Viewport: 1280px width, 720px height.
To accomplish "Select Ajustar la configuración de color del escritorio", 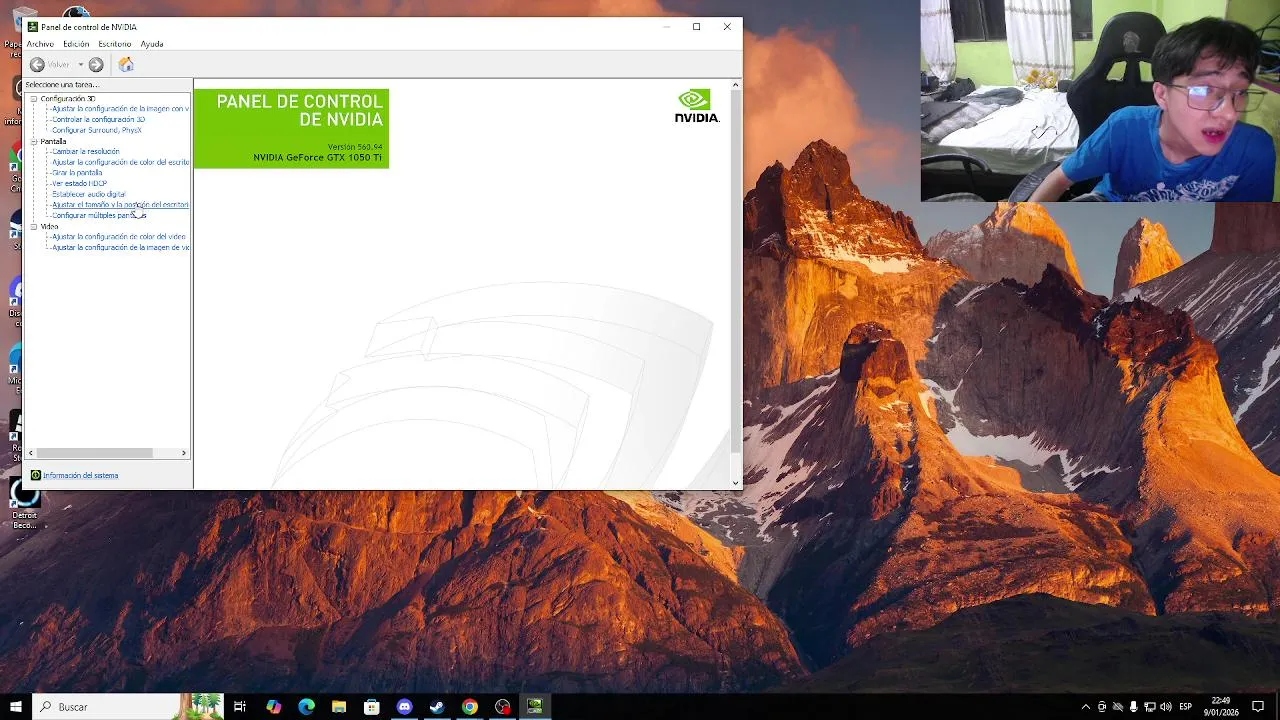I will click(x=120, y=162).
